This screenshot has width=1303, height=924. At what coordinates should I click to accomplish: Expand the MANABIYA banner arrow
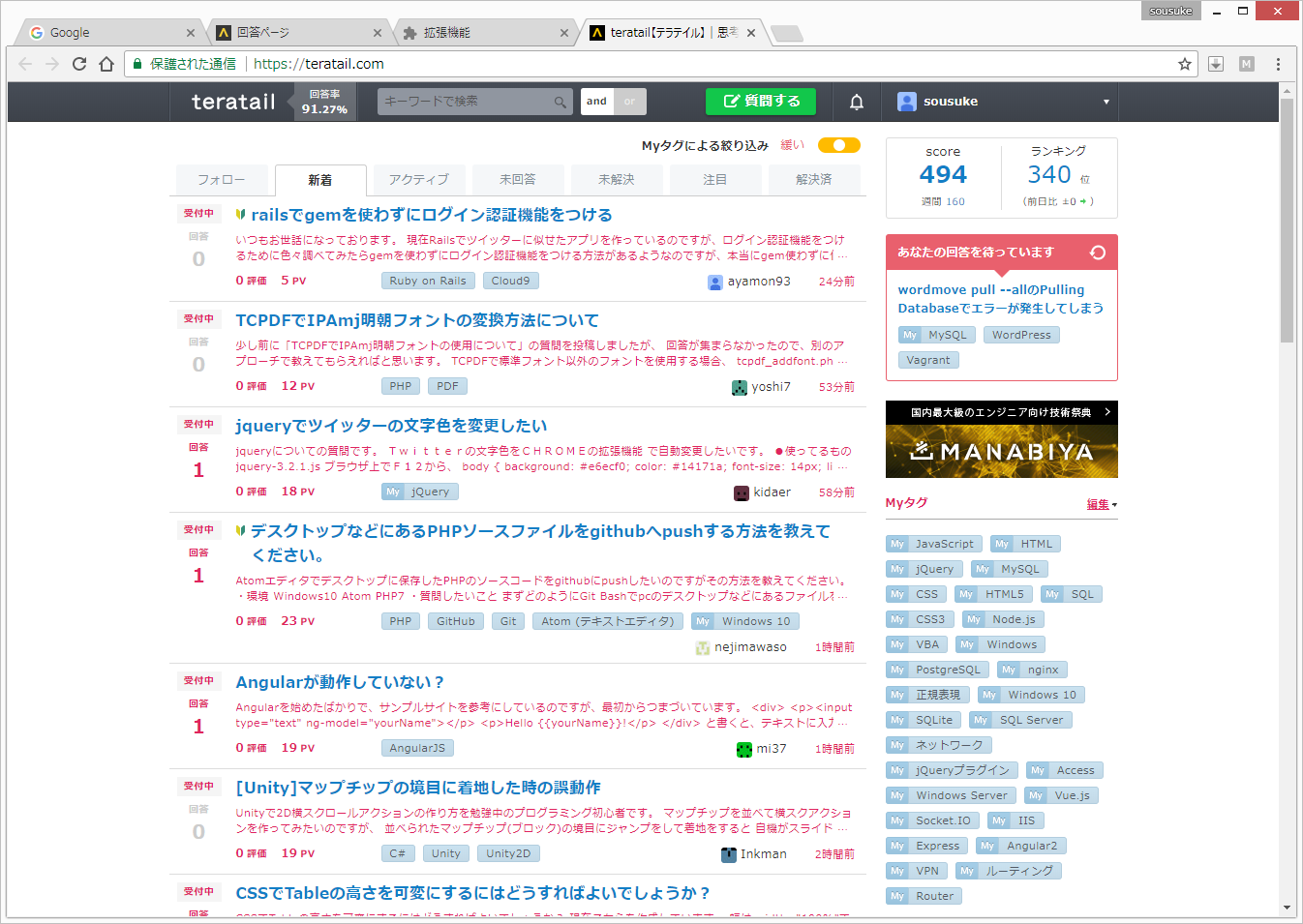(x=1107, y=412)
